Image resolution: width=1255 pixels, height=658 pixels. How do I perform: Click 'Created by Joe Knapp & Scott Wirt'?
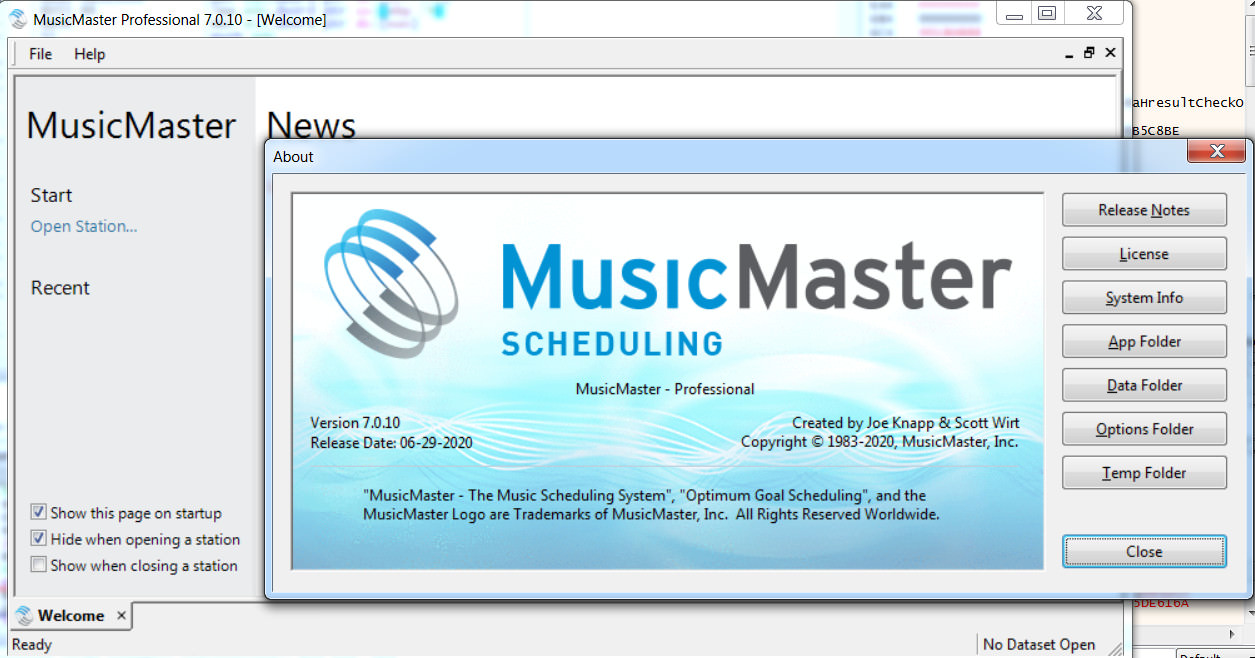906,423
